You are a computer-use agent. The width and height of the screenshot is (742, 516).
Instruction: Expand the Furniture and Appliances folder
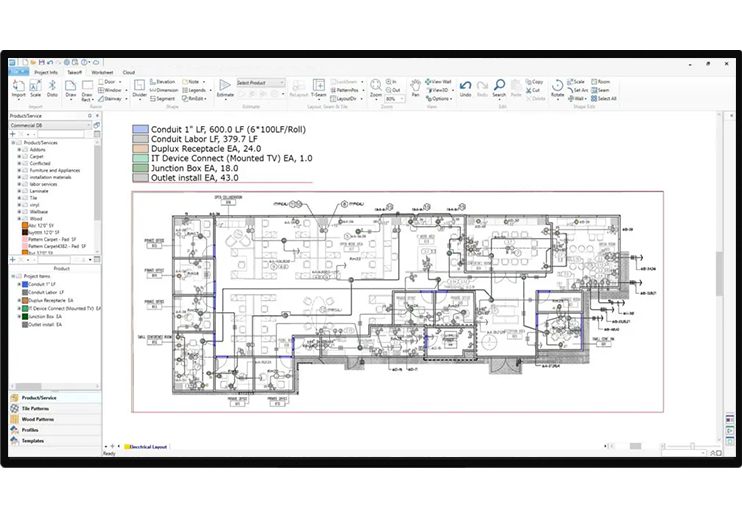point(20,170)
